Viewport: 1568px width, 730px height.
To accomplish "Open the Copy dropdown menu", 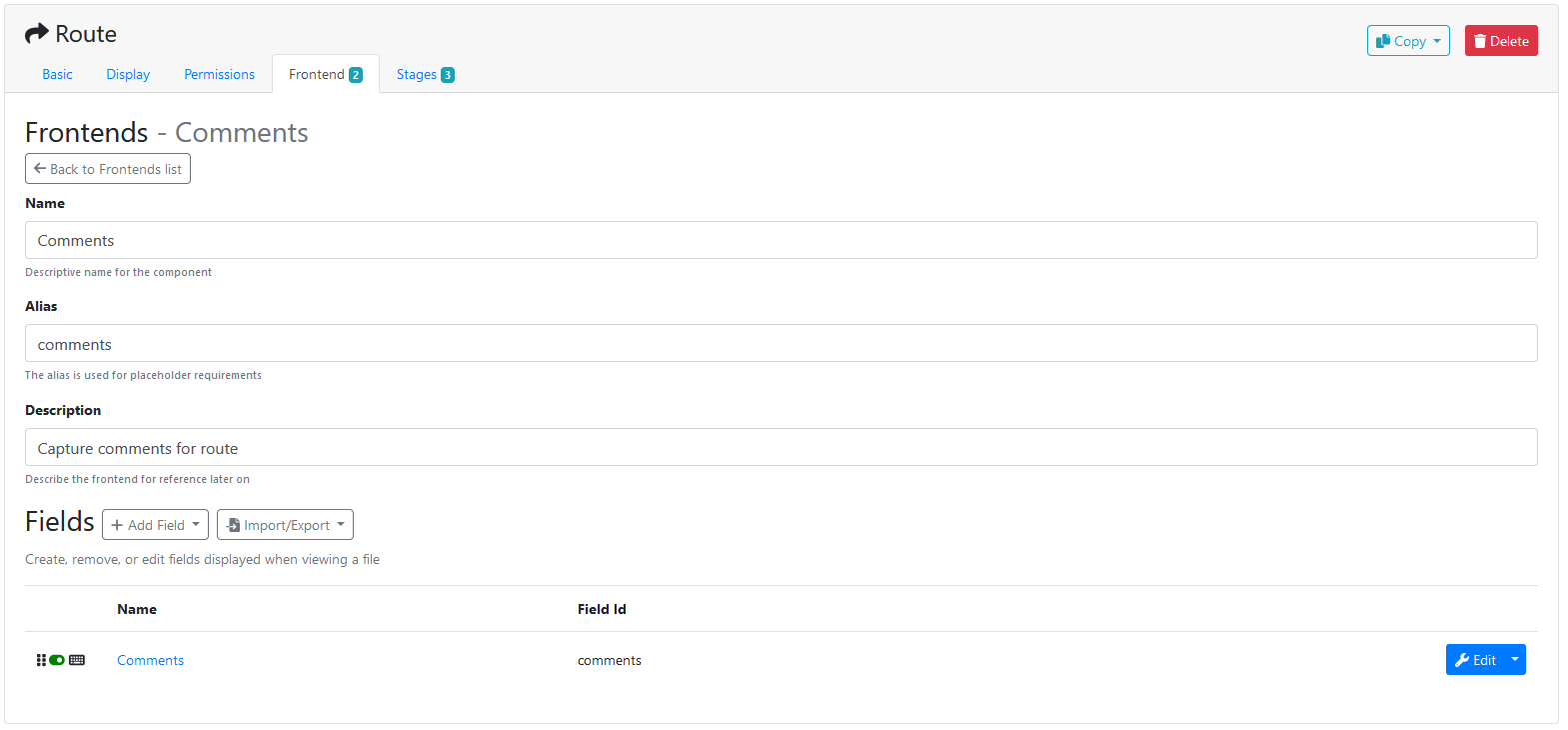I will click(x=1408, y=41).
